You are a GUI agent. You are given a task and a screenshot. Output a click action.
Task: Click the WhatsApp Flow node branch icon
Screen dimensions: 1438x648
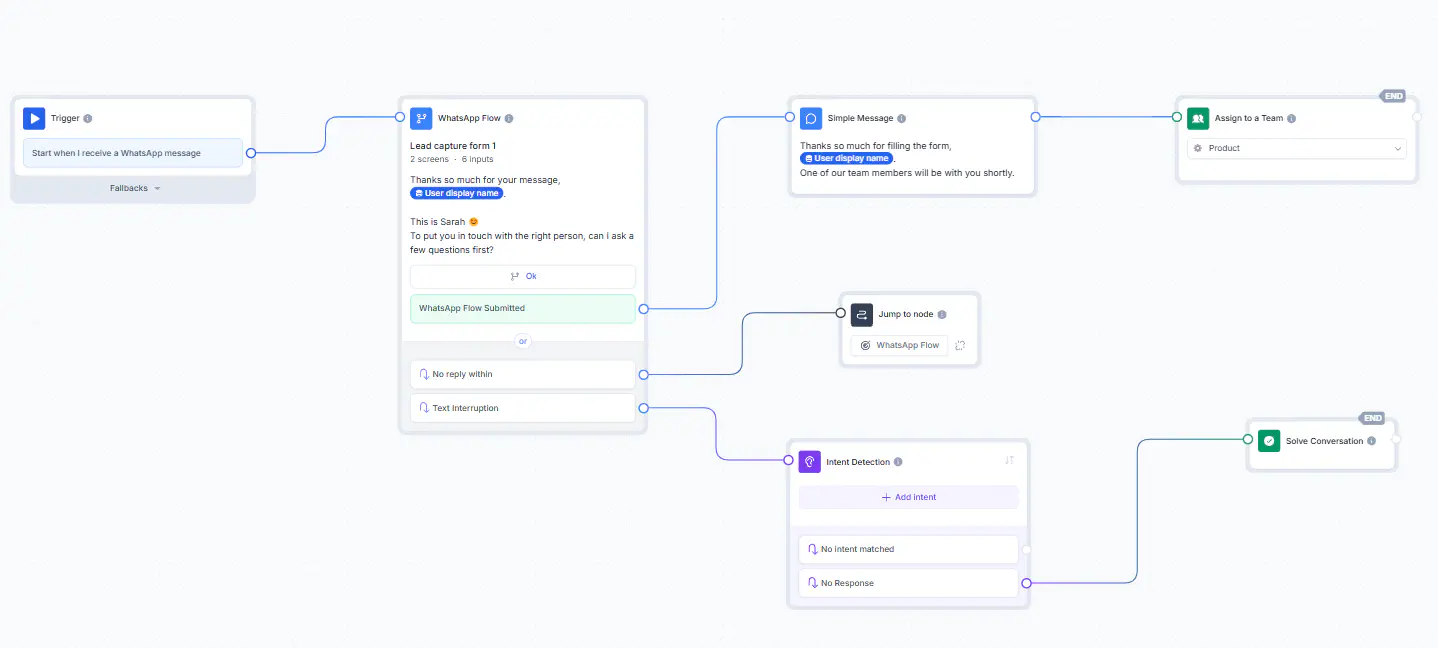421,118
